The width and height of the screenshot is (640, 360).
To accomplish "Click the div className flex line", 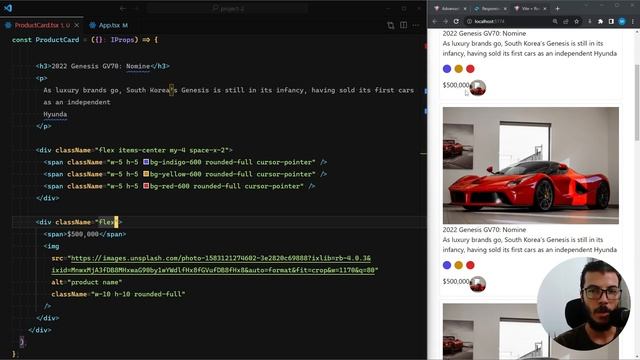I will tap(79, 222).
